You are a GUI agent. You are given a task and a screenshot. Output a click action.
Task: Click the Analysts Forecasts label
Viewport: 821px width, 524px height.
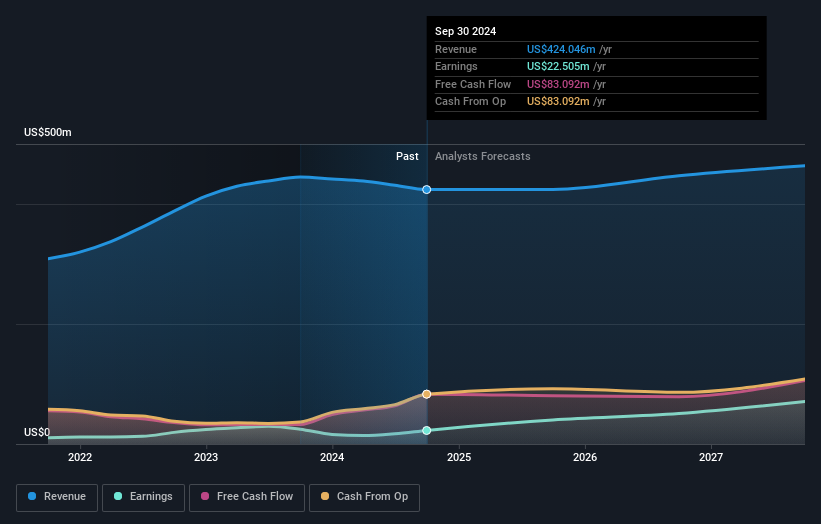[x=483, y=157]
